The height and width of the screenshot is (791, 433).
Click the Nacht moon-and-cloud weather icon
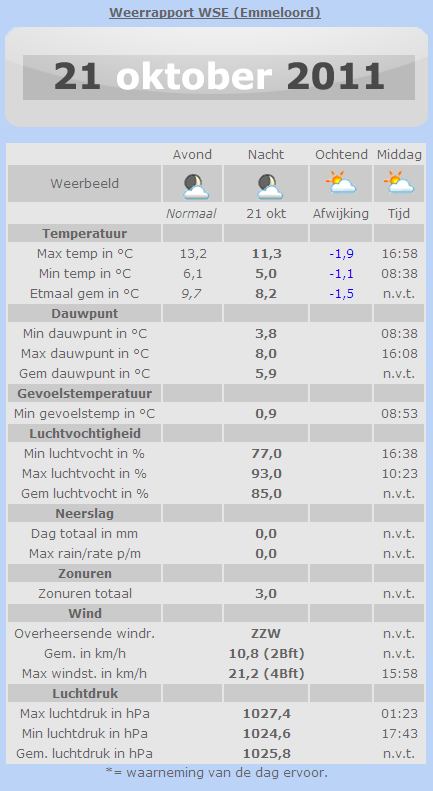click(x=270, y=187)
